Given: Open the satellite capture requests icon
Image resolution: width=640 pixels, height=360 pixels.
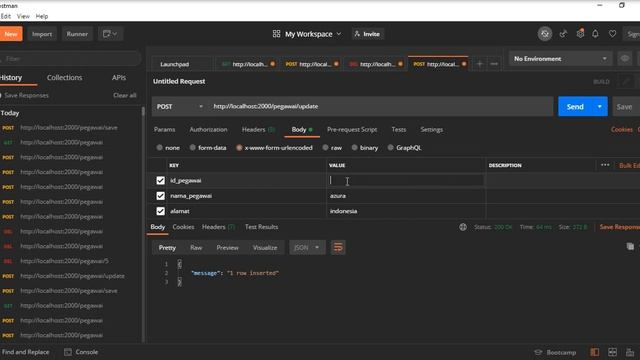Looking at the screenshot, I should [x=563, y=34].
